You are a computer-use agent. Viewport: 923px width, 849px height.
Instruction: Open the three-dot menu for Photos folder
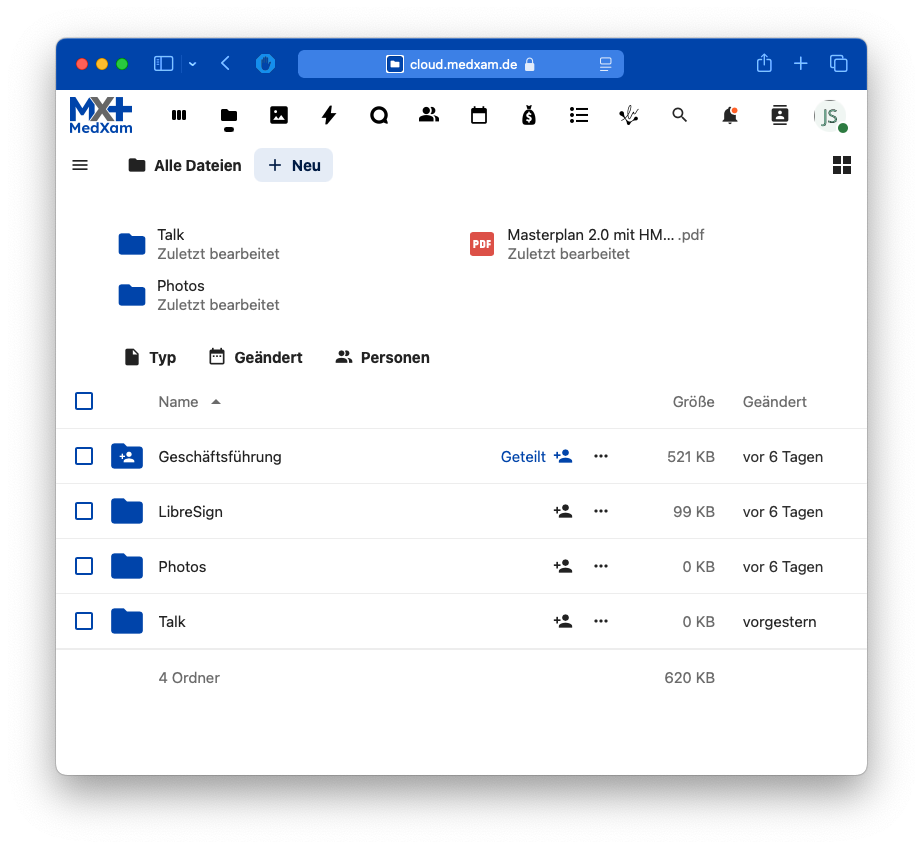[x=601, y=566]
